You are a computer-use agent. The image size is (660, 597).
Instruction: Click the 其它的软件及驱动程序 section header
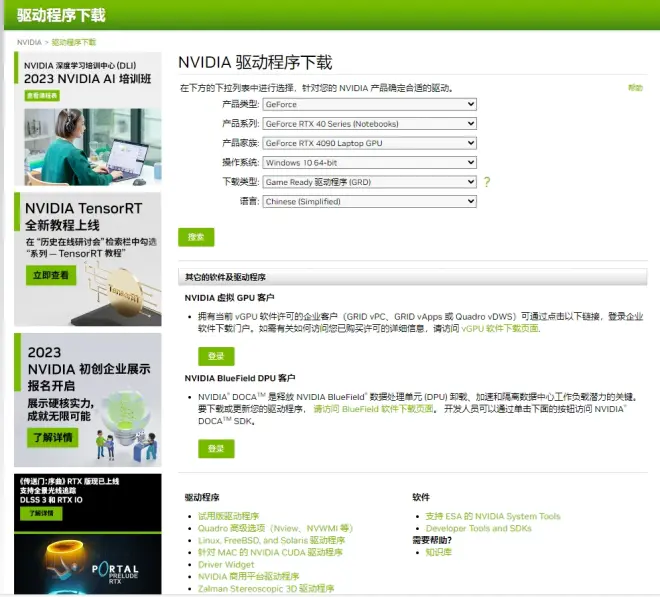pyautogui.click(x=412, y=277)
